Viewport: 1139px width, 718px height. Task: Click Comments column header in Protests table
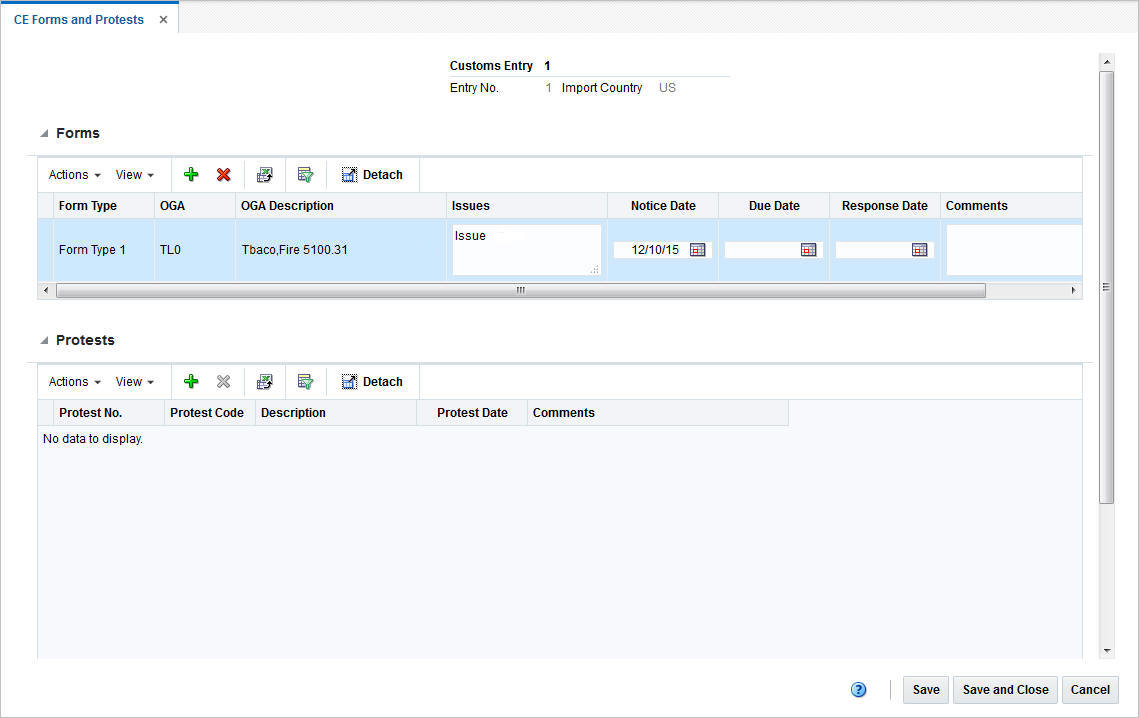pyautogui.click(x=657, y=413)
